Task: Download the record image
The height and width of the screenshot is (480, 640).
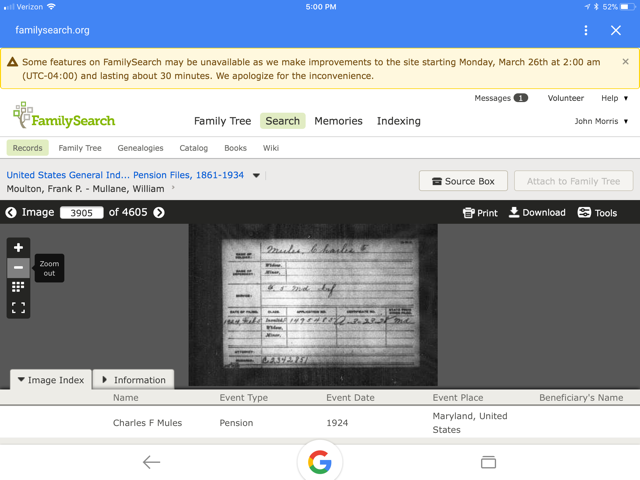Action: pyautogui.click(x=537, y=213)
